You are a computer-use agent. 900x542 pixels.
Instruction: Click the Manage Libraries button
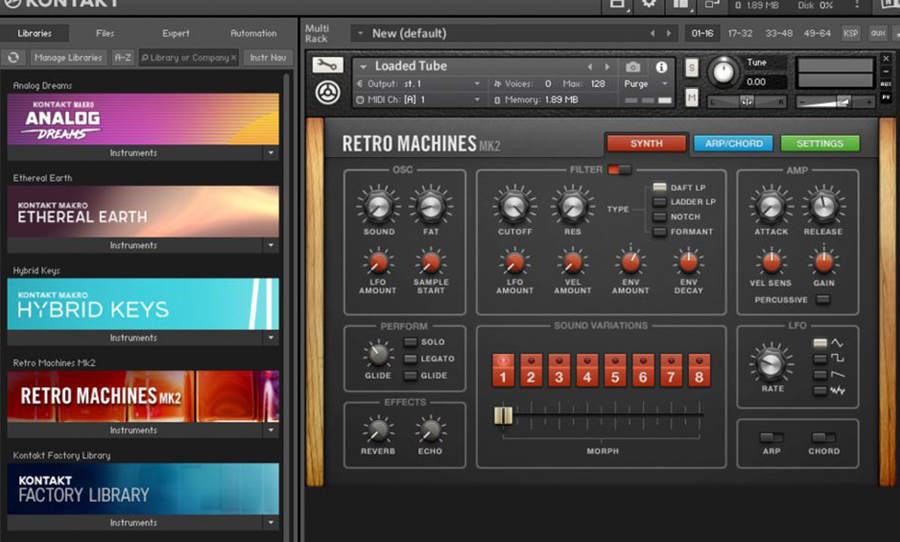click(68, 58)
